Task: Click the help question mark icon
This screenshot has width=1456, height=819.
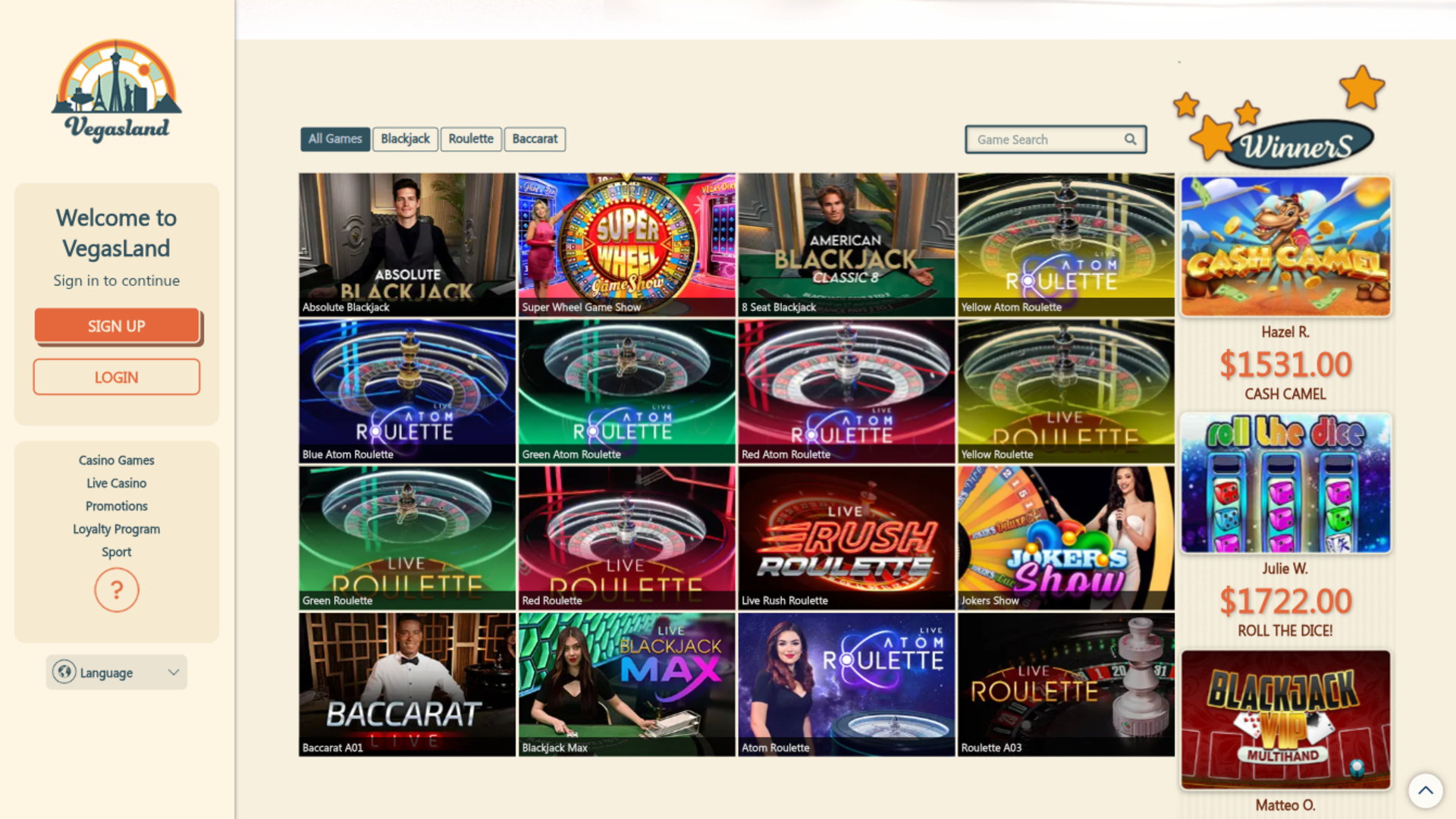Action: point(116,589)
